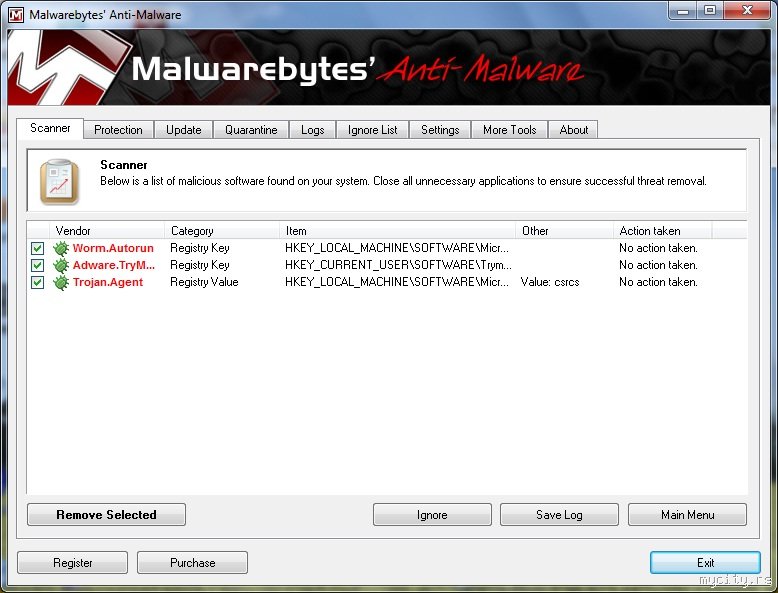Return via the Main Menu button

point(687,515)
